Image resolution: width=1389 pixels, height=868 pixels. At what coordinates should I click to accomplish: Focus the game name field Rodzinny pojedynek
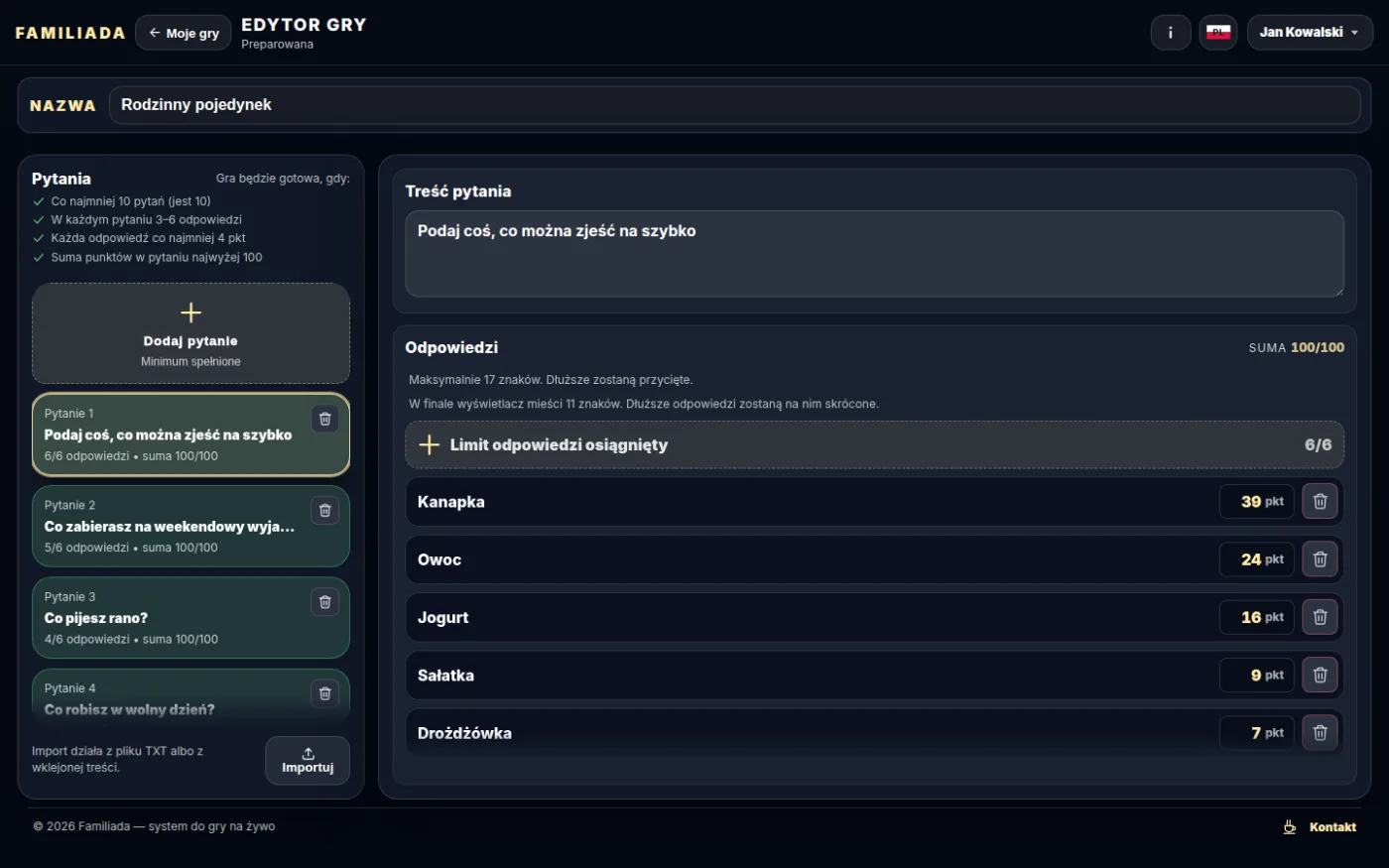pyautogui.click(x=734, y=105)
